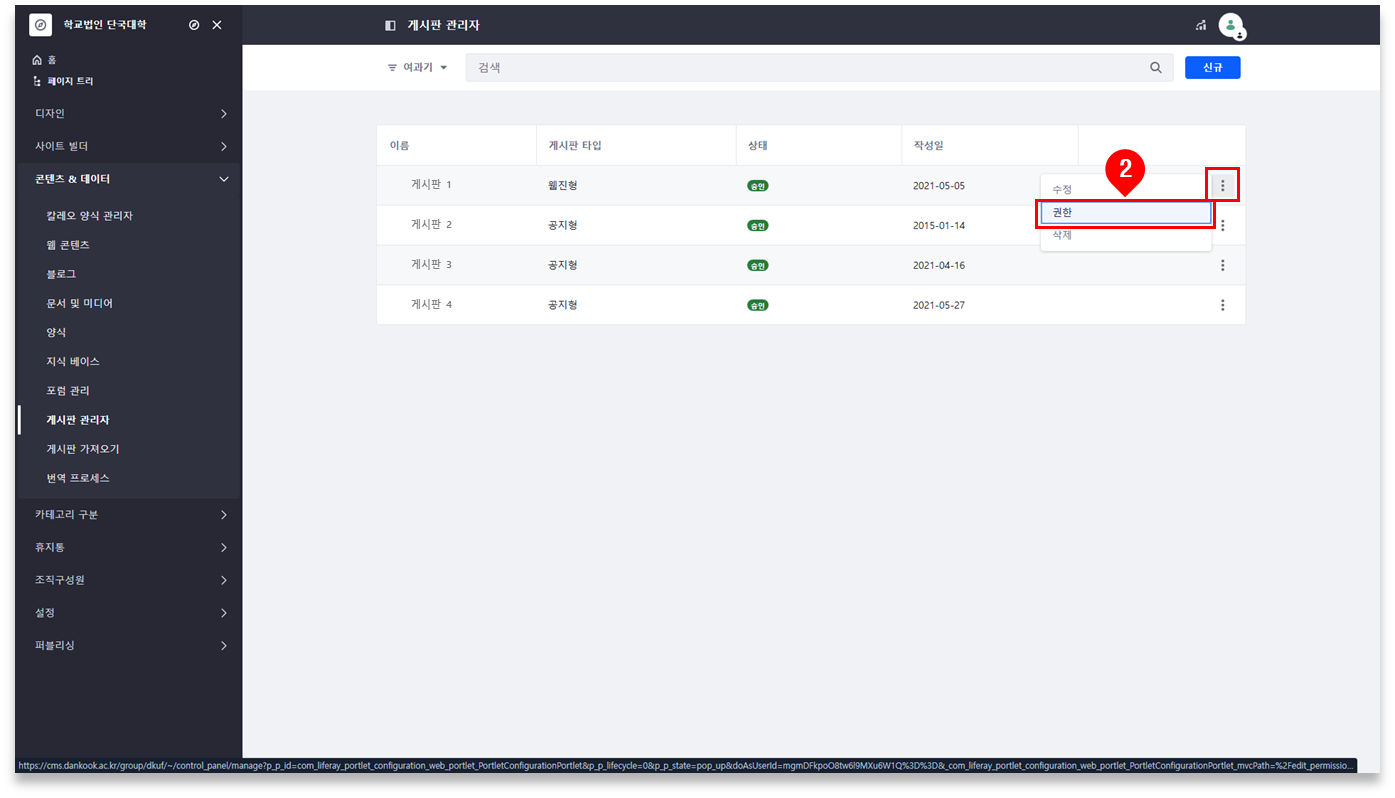
Task: Select 권한 from the context menu
Action: point(1125,212)
